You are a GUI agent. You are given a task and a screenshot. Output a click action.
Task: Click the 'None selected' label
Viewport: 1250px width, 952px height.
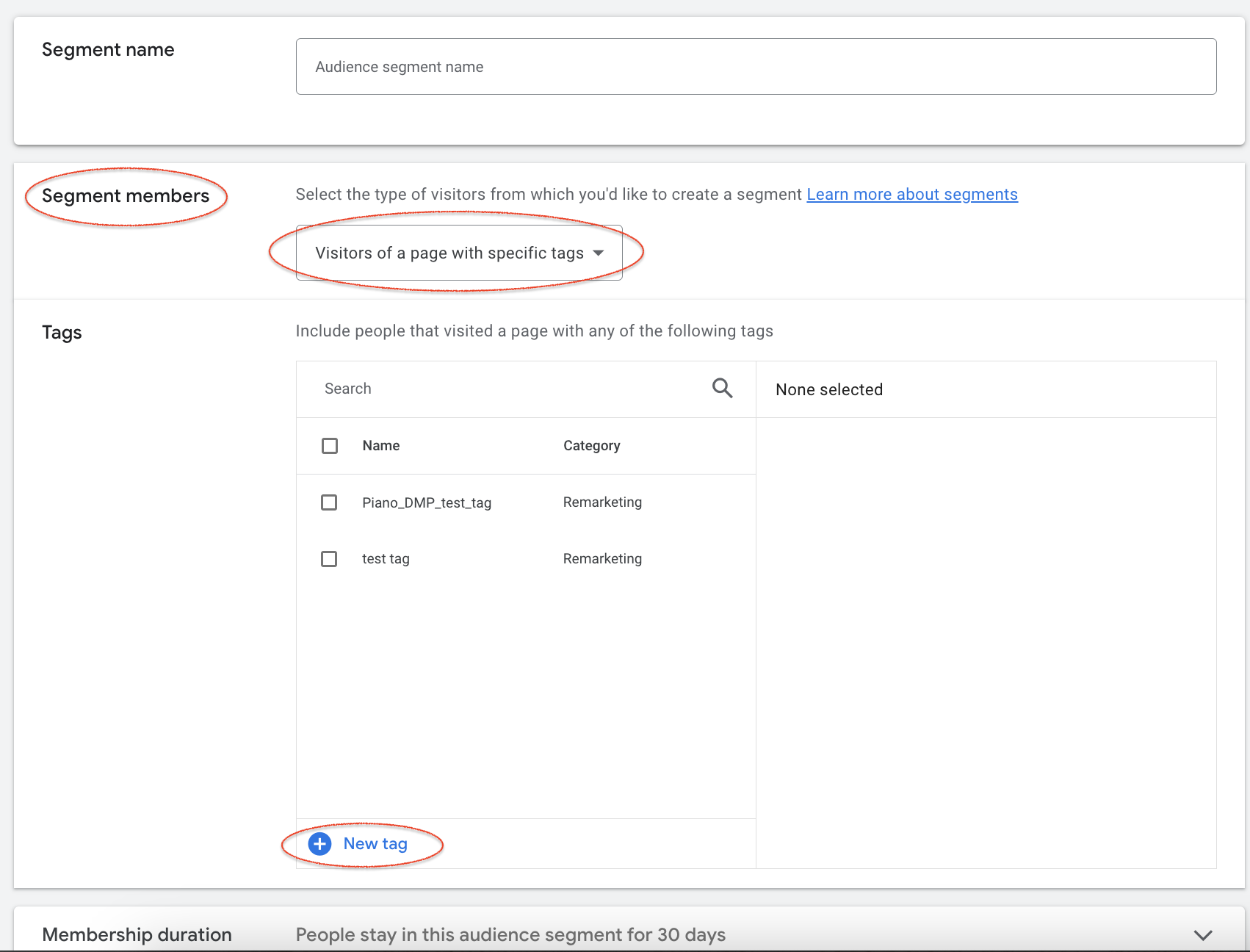click(x=829, y=390)
